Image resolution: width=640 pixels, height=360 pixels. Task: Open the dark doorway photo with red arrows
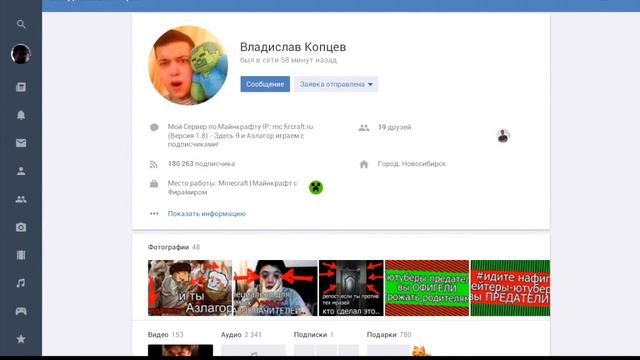point(351,288)
